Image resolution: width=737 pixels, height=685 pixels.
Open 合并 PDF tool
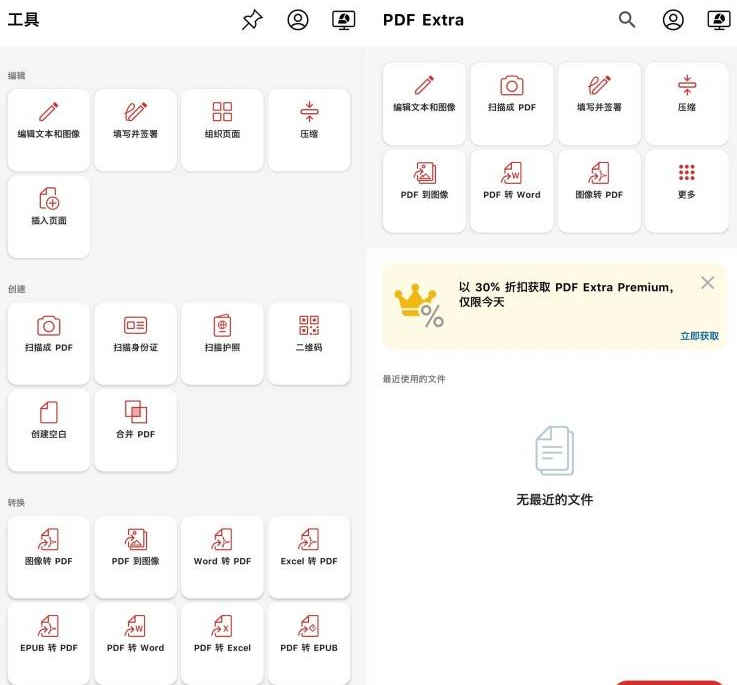pyautogui.click(x=135, y=430)
